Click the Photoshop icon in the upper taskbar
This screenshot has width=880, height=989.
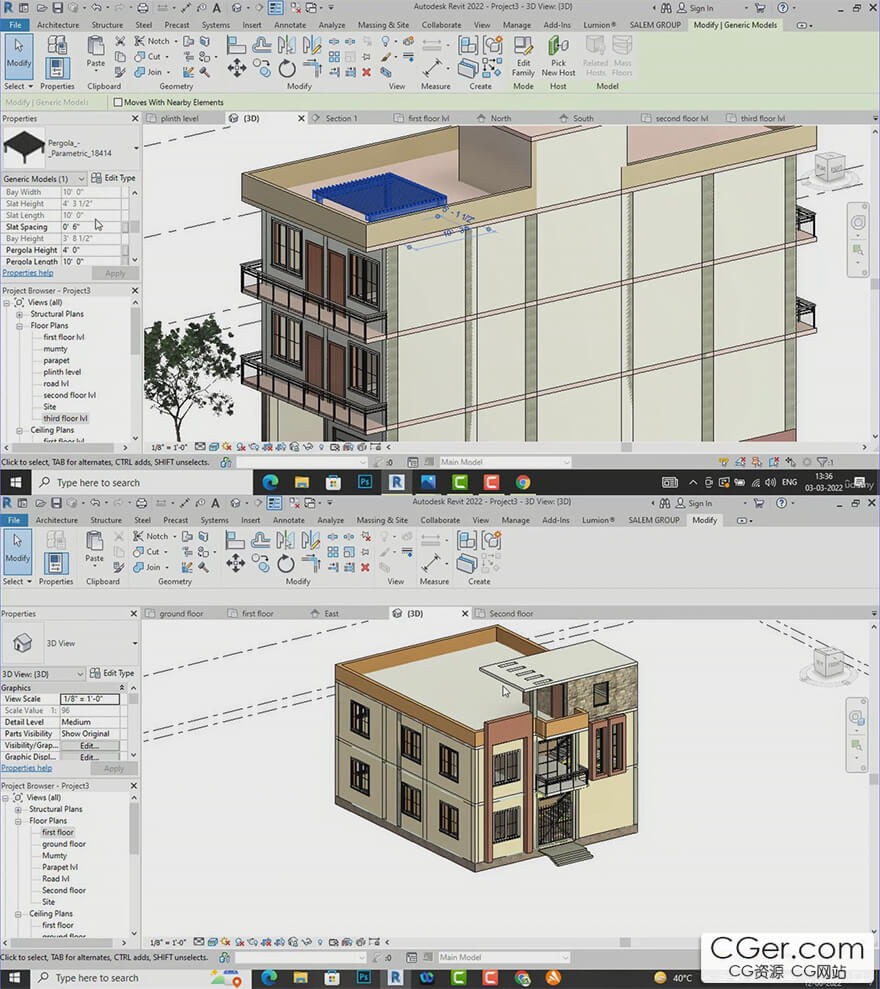(364, 482)
